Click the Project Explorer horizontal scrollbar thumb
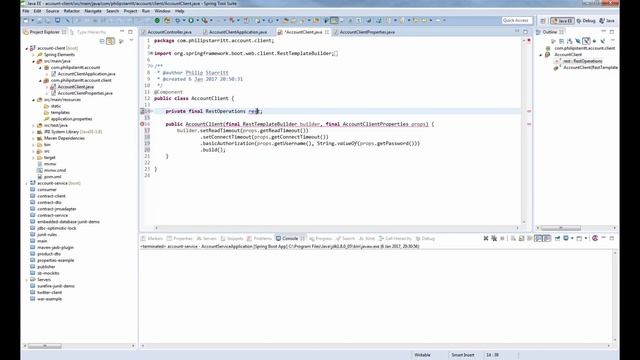Image resolution: width=640 pixels, height=360 pixels. click(x=45, y=346)
